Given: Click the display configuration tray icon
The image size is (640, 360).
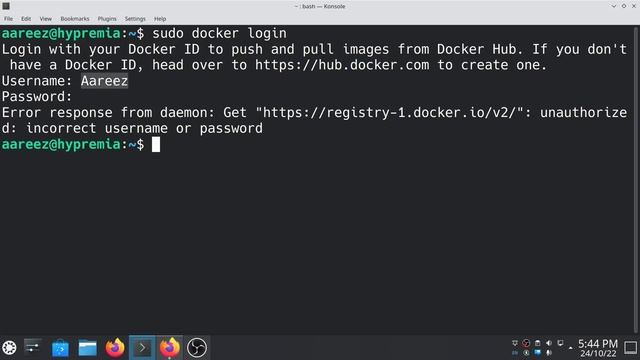Looking at the screenshot, I should coord(560,343).
